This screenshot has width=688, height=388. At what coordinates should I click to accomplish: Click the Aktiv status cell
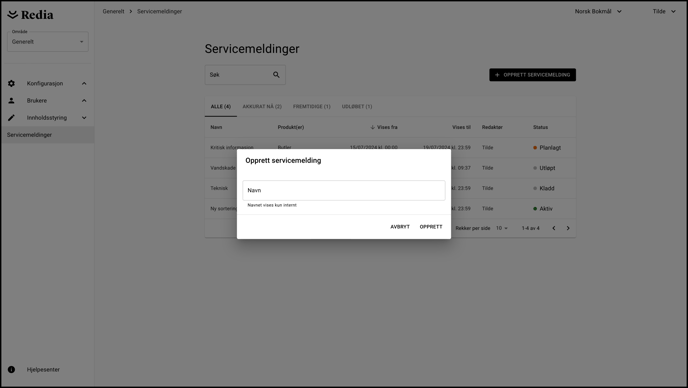[x=543, y=209]
